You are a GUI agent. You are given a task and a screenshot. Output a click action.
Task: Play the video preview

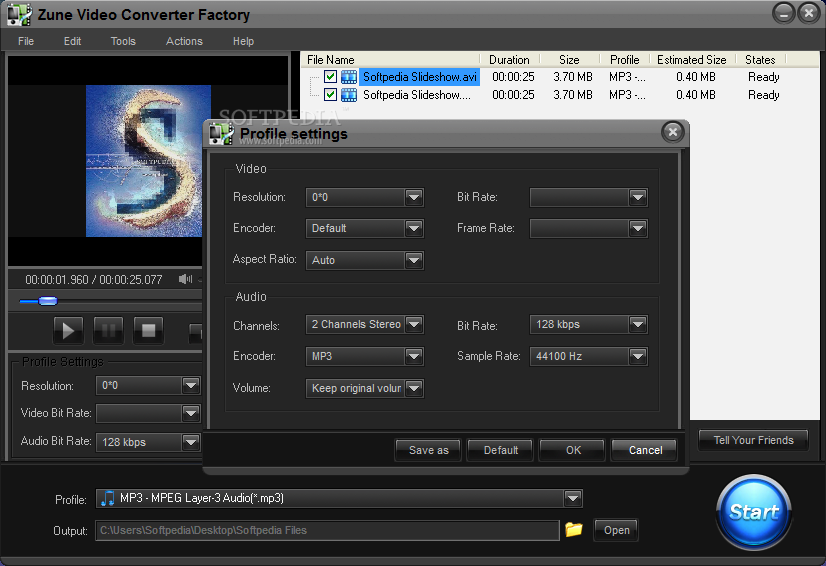tap(68, 330)
